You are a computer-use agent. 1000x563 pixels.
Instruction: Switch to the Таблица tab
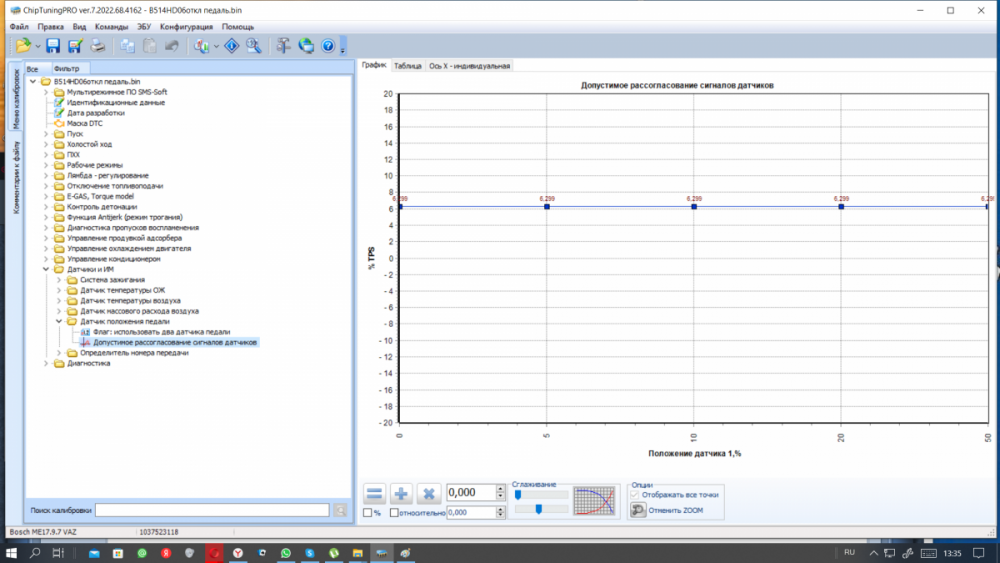(x=407, y=66)
